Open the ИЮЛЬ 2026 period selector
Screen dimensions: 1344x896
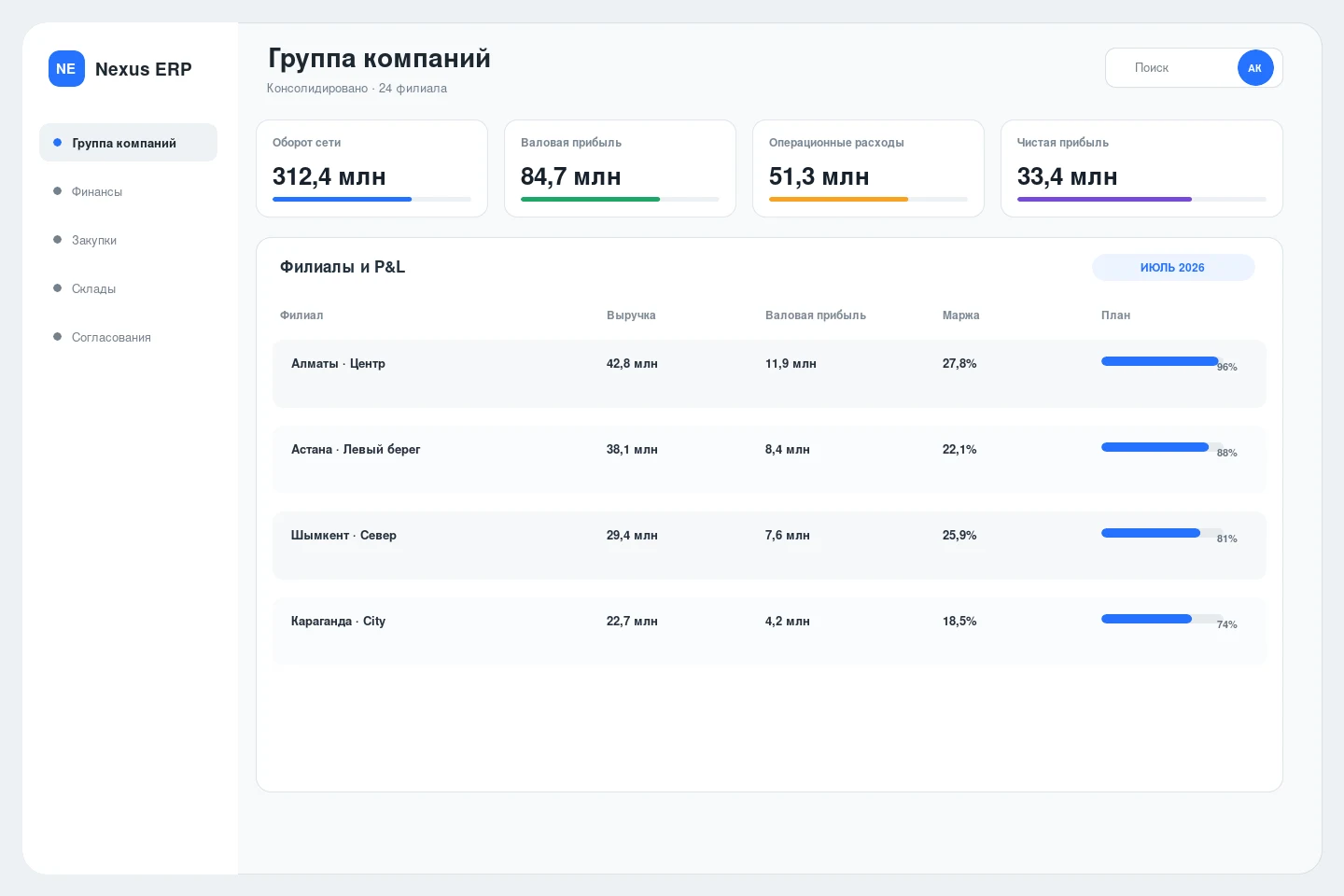coord(1173,268)
